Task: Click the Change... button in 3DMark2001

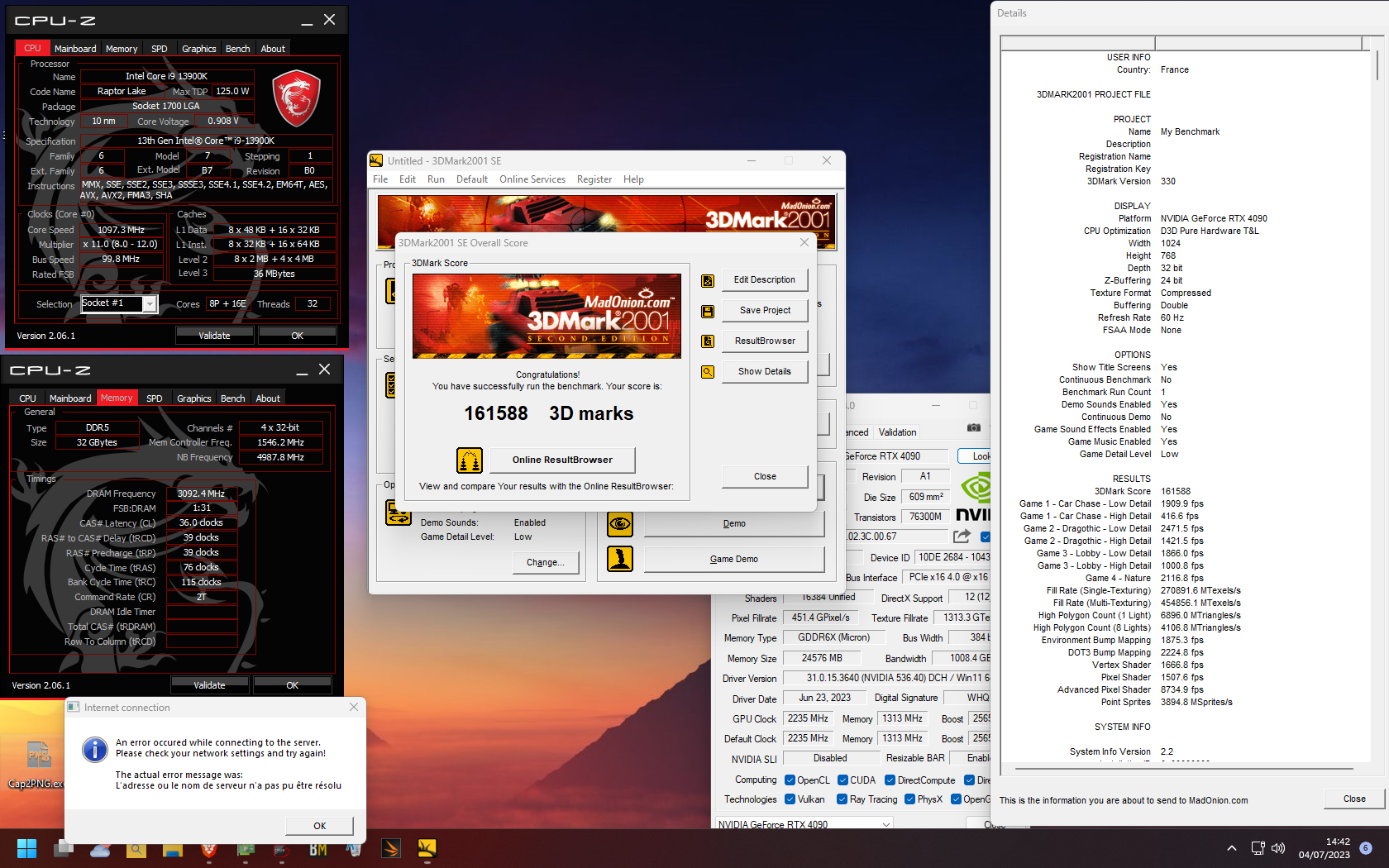Action: click(x=545, y=562)
